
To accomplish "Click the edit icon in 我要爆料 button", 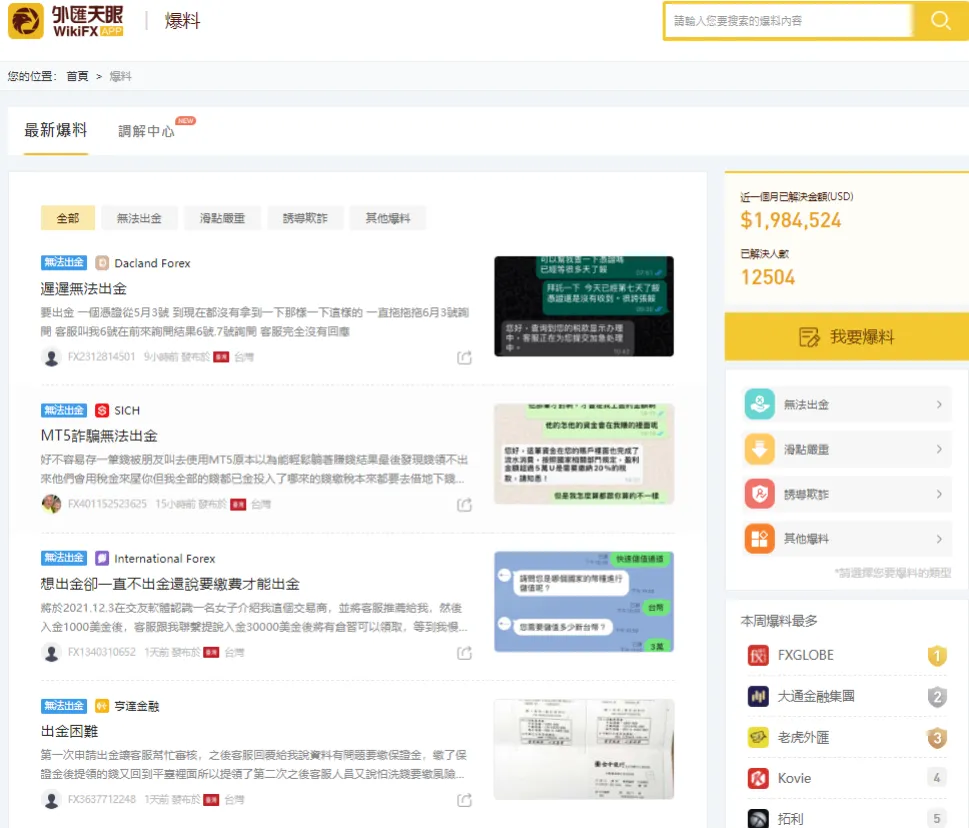I will click(809, 337).
